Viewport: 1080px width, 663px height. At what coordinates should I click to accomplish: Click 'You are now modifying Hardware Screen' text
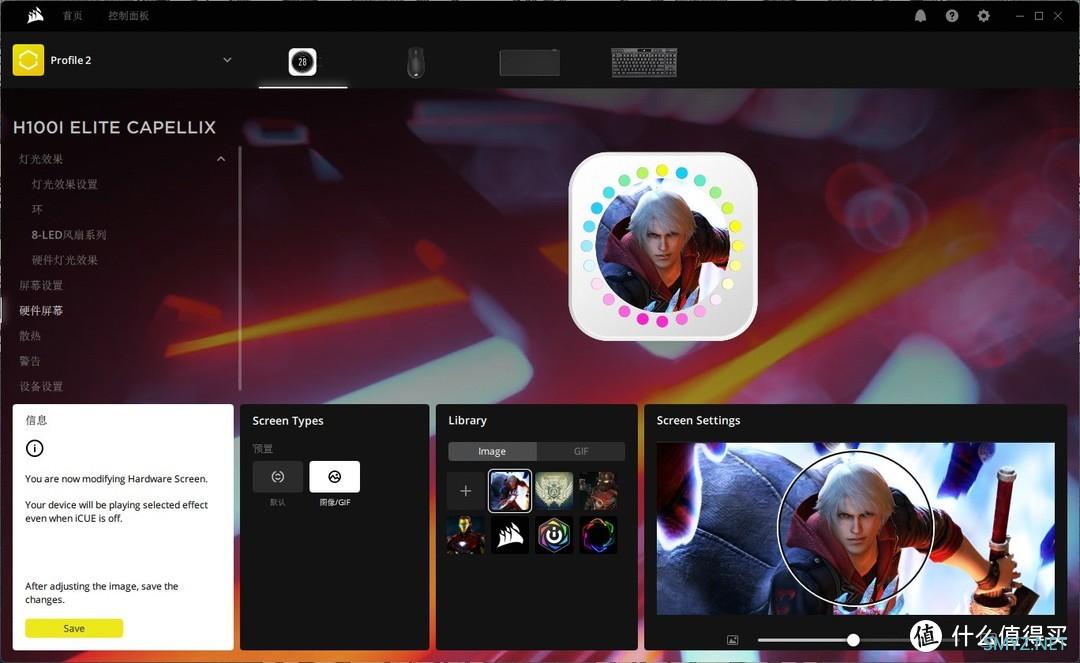pyautogui.click(x=116, y=478)
